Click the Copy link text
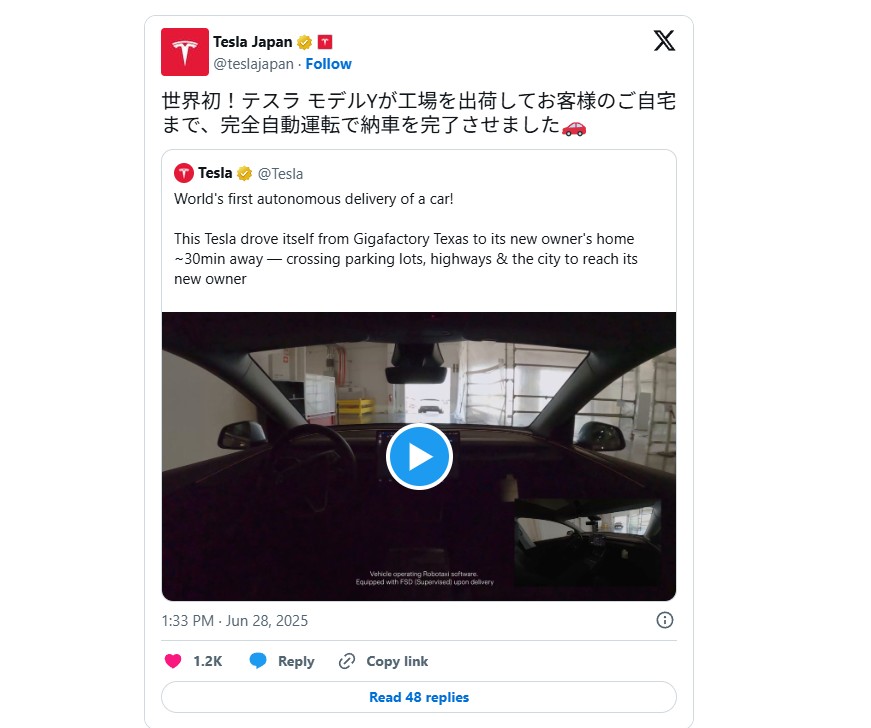 [397, 661]
